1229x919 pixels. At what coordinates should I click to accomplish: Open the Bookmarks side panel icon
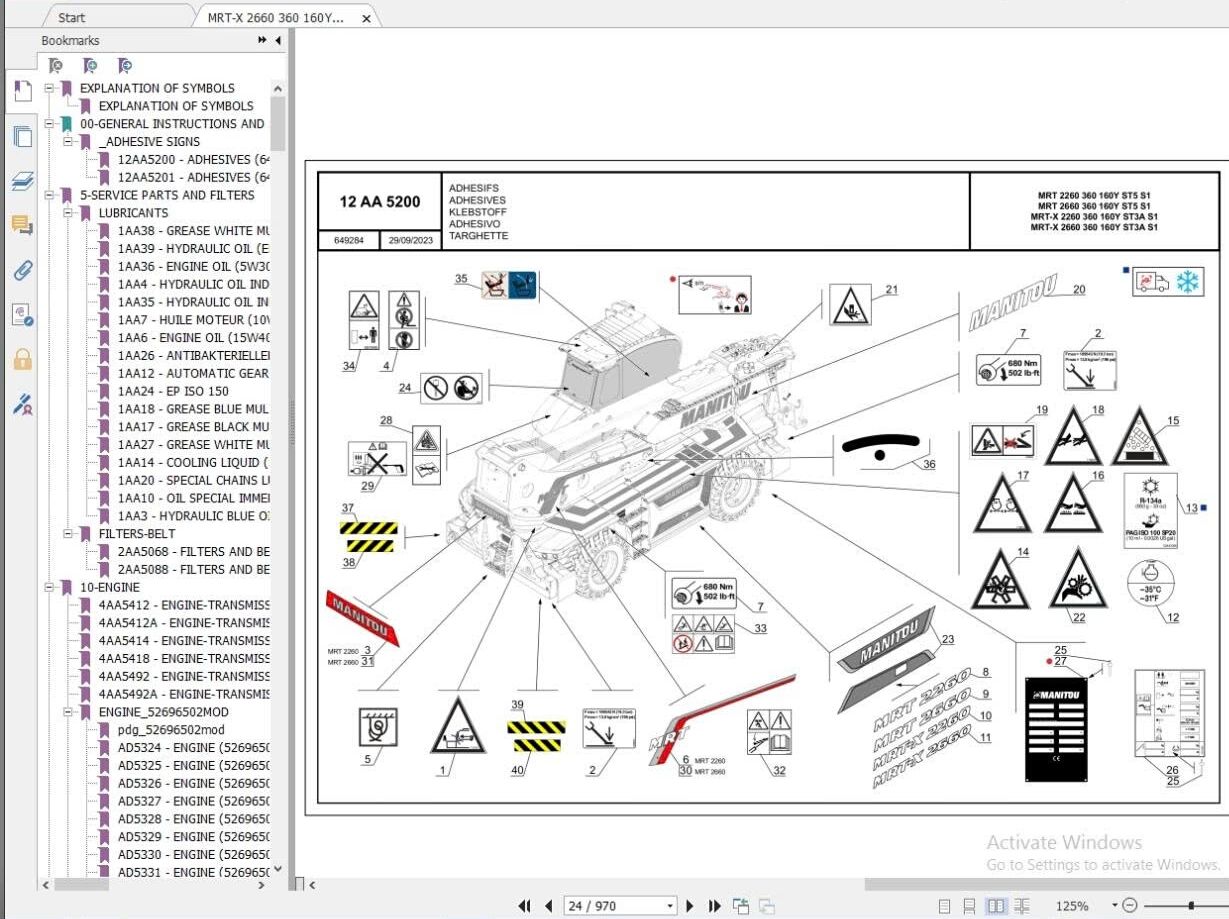pyautogui.click(x=22, y=91)
